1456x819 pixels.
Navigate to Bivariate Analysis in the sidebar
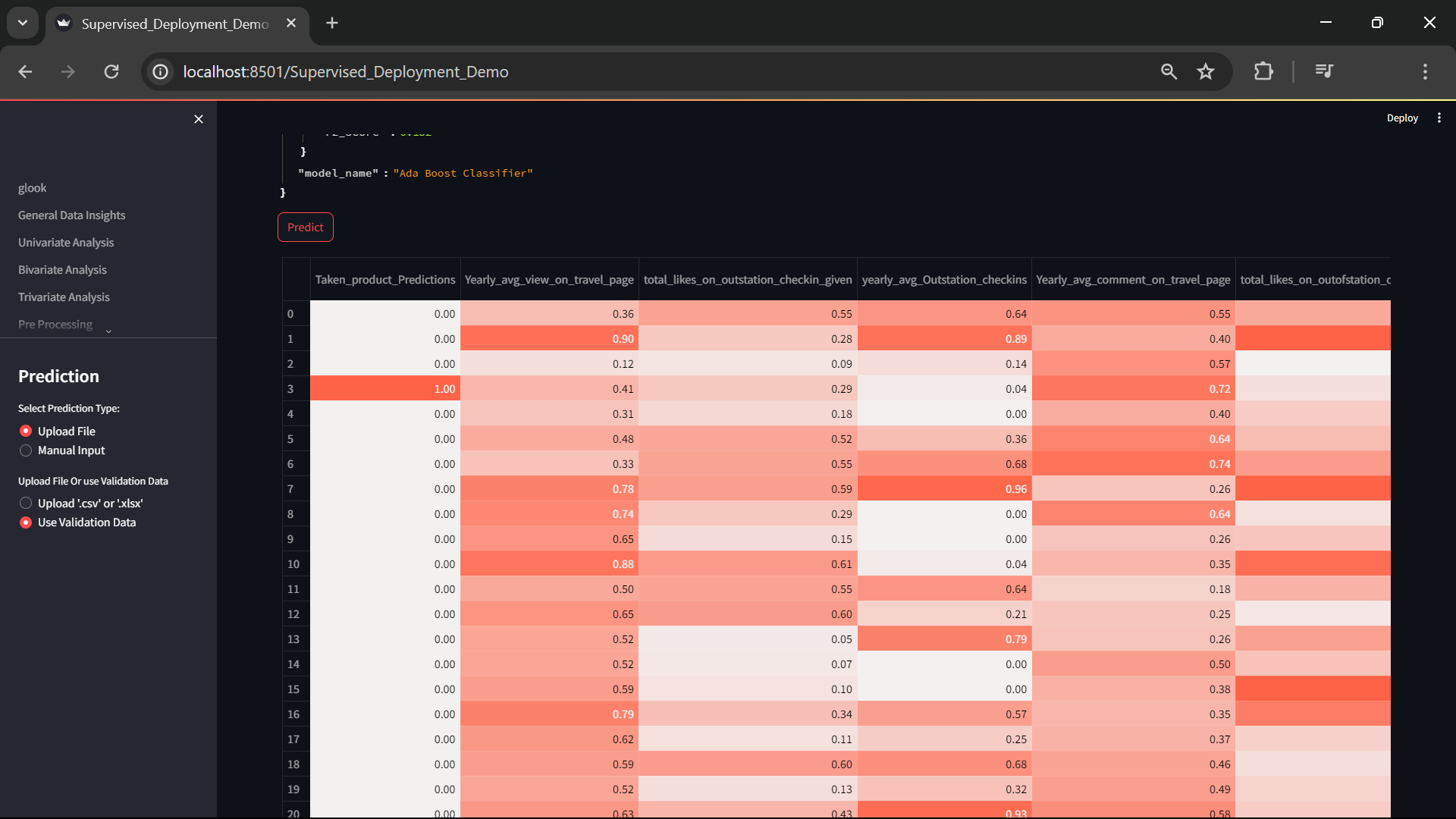tap(61, 269)
